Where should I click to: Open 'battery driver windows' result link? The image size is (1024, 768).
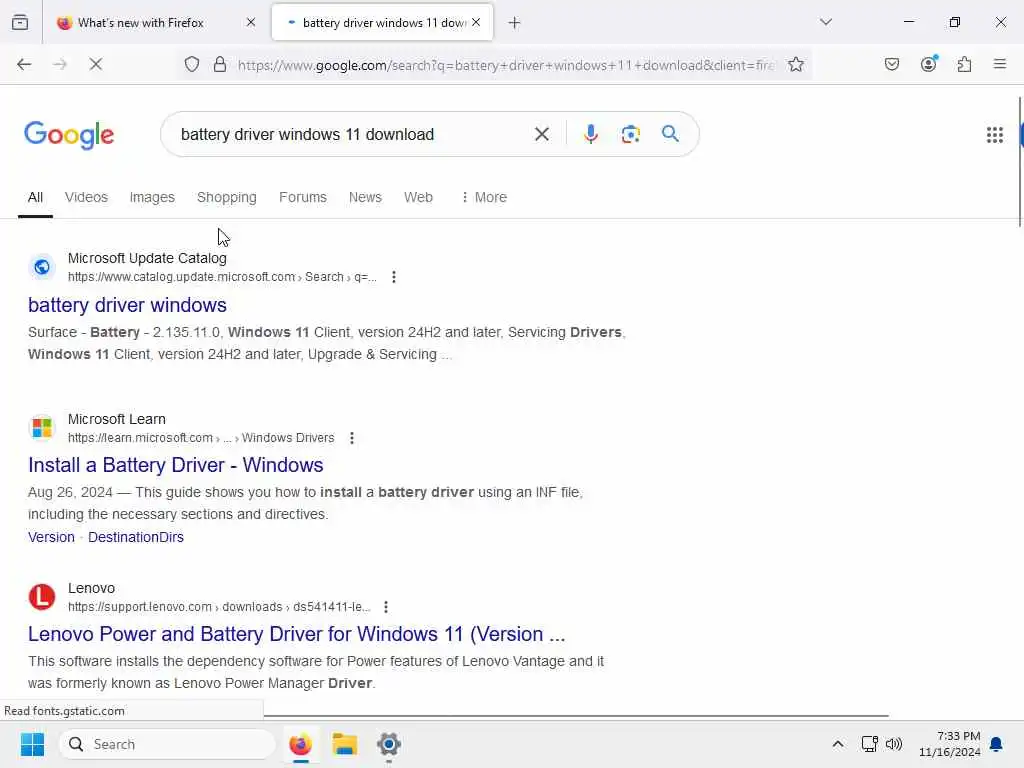(127, 305)
